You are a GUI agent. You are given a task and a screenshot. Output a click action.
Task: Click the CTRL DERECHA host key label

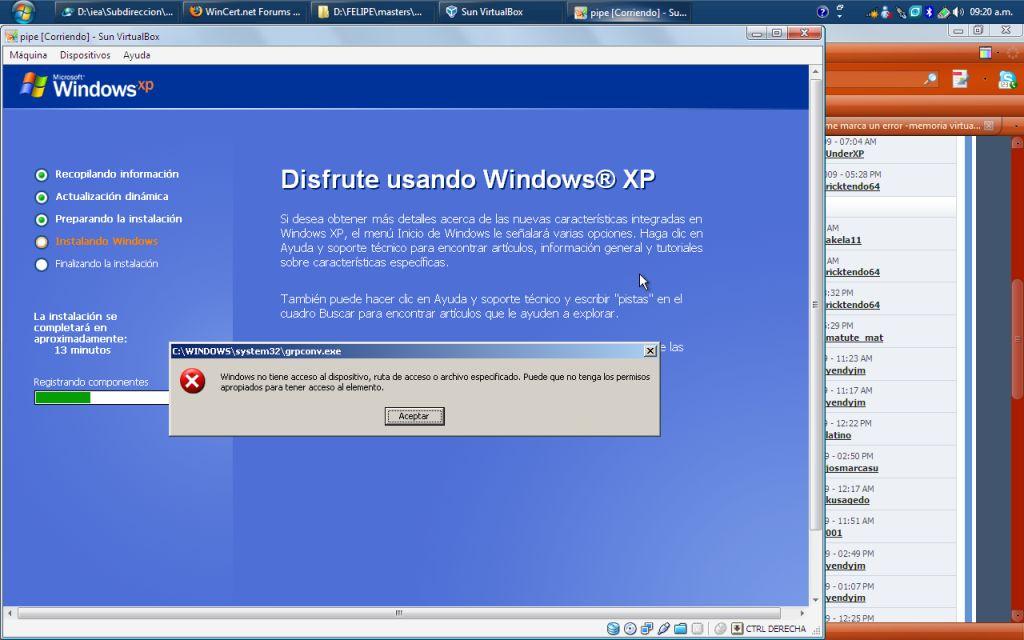776,629
